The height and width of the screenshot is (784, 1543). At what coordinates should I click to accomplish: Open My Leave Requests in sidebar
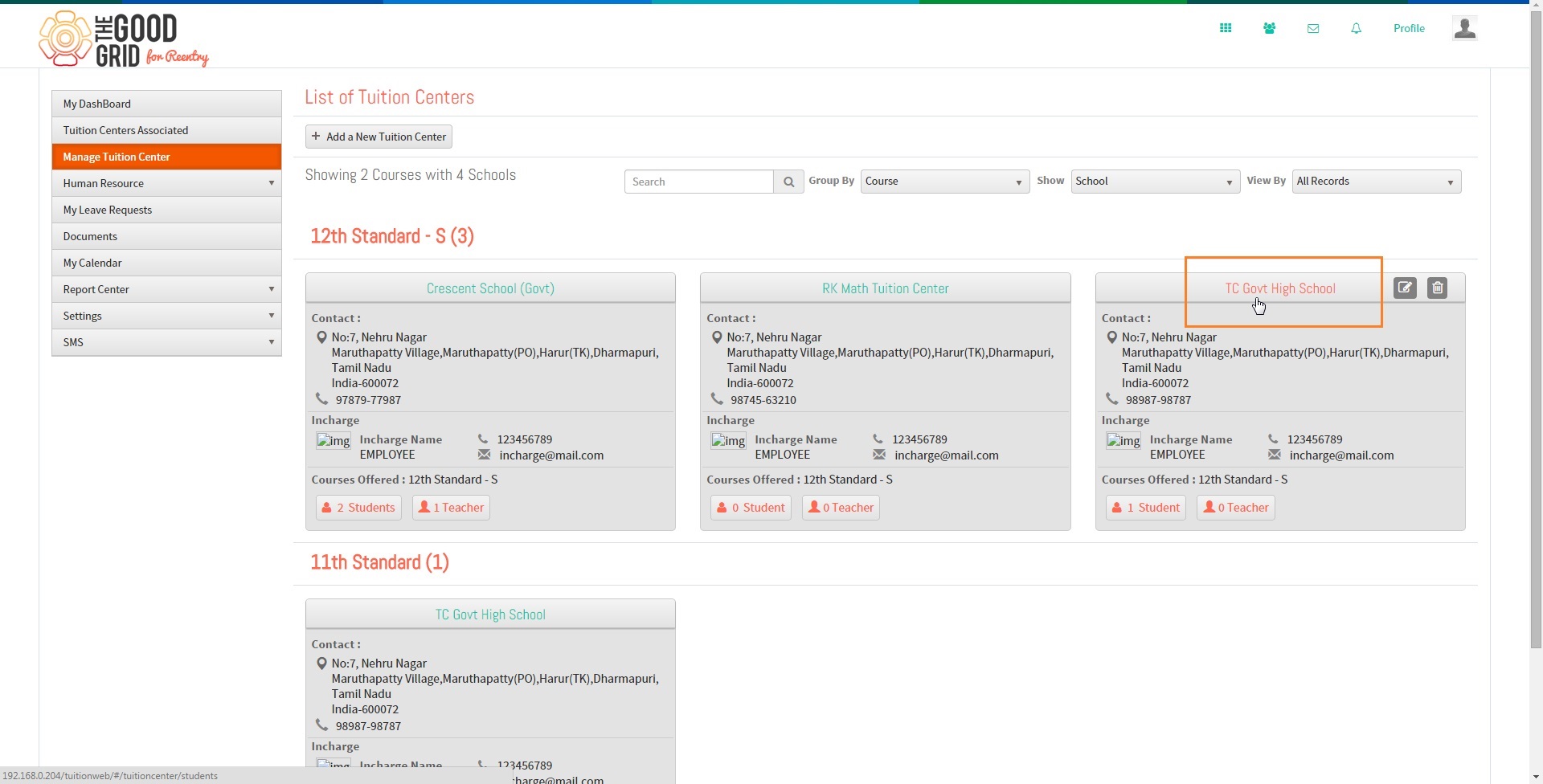click(x=166, y=210)
